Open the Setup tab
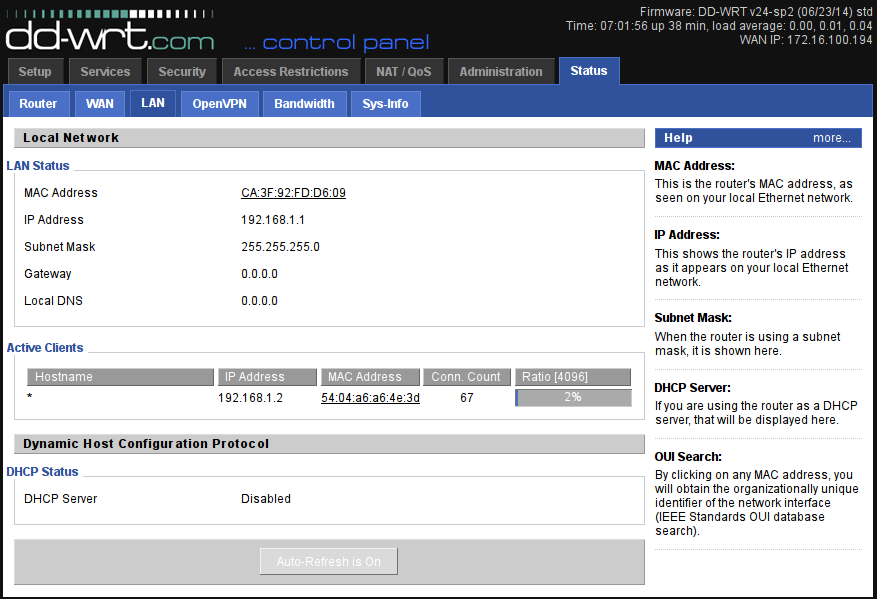 [35, 72]
